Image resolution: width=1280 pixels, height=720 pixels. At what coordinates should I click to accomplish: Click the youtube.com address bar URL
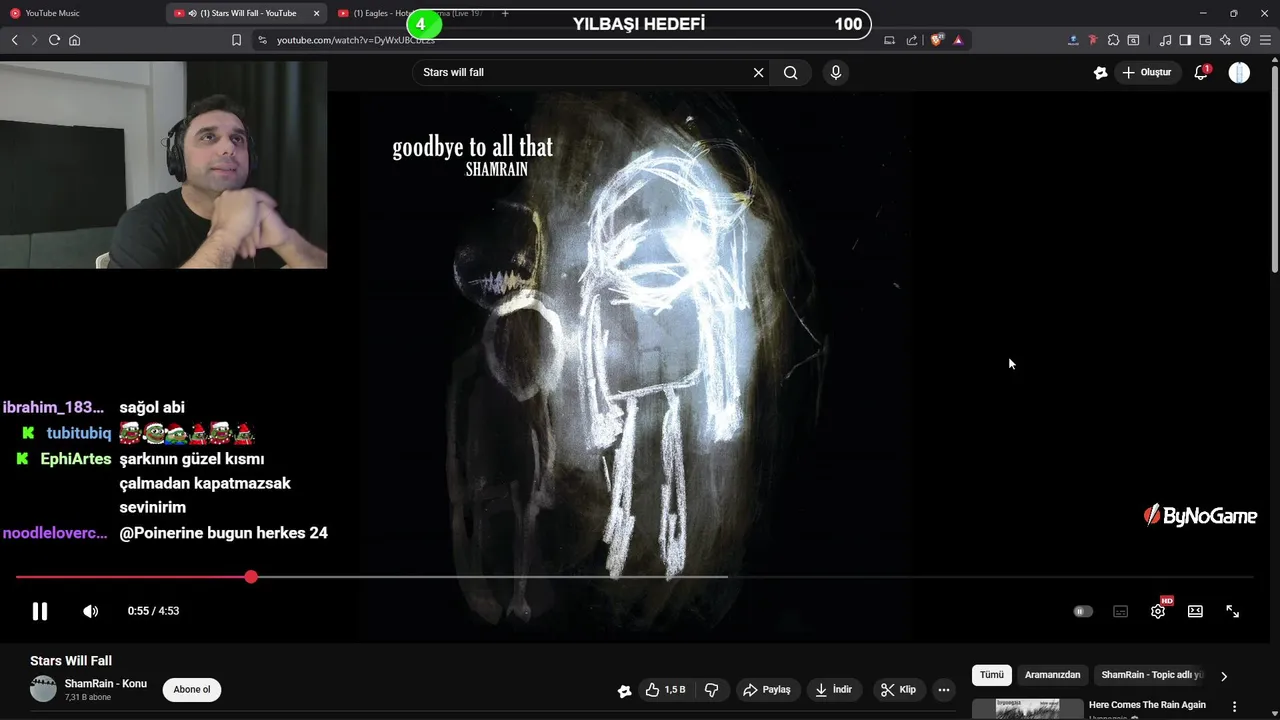coord(356,40)
